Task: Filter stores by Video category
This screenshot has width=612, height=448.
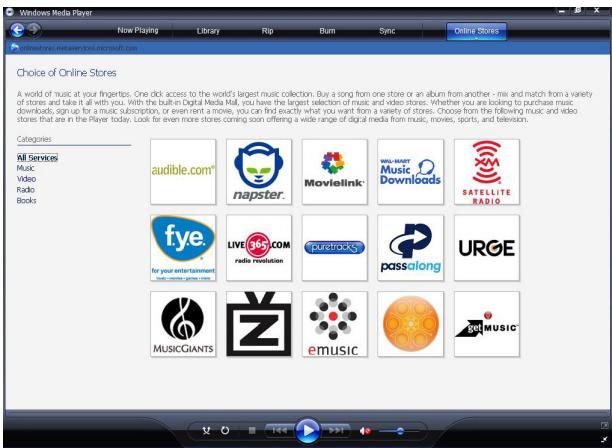Action: coord(26,179)
